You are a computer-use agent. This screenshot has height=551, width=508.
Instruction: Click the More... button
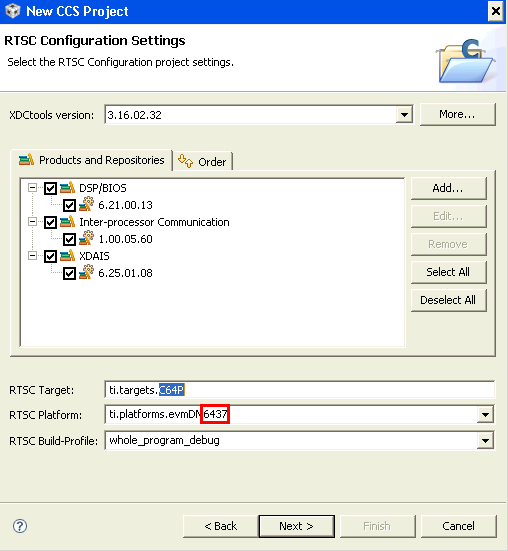coord(458,114)
